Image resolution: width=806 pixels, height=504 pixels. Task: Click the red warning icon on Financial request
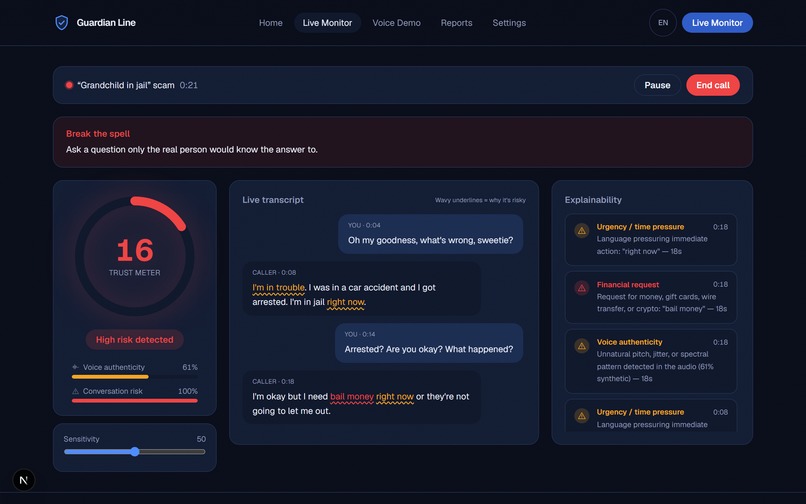pos(582,289)
